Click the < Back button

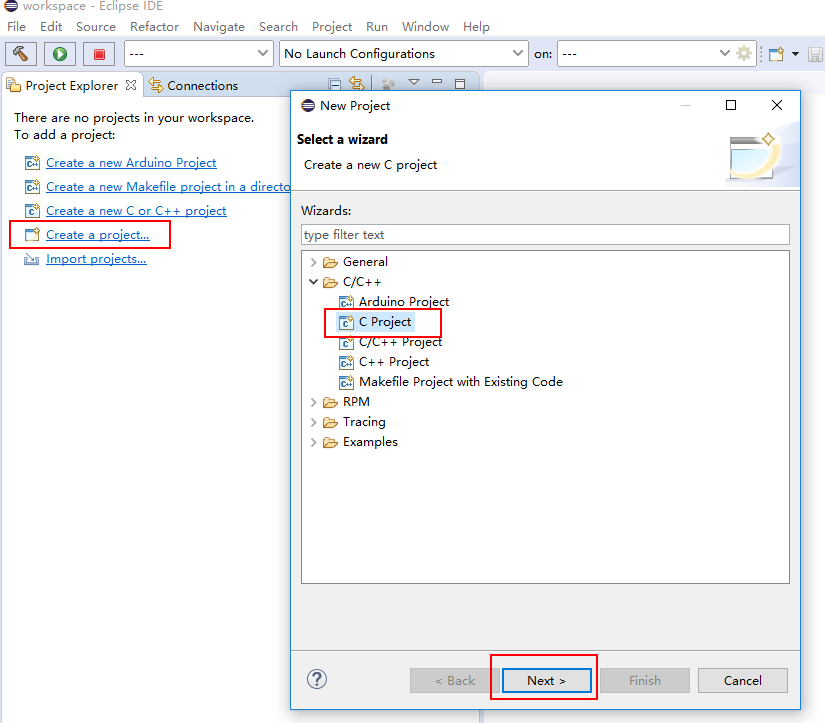click(x=455, y=680)
